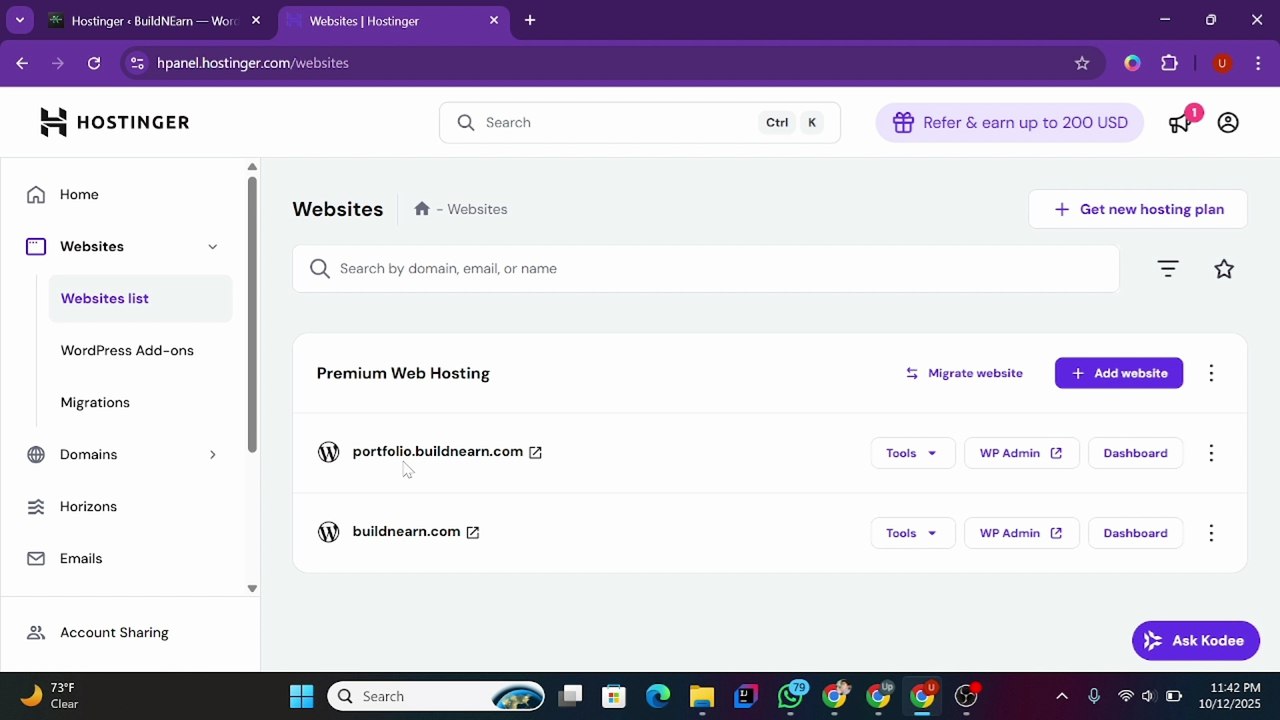Click the Add website button
Screen dimensions: 1280x720
click(x=1119, y=373)
